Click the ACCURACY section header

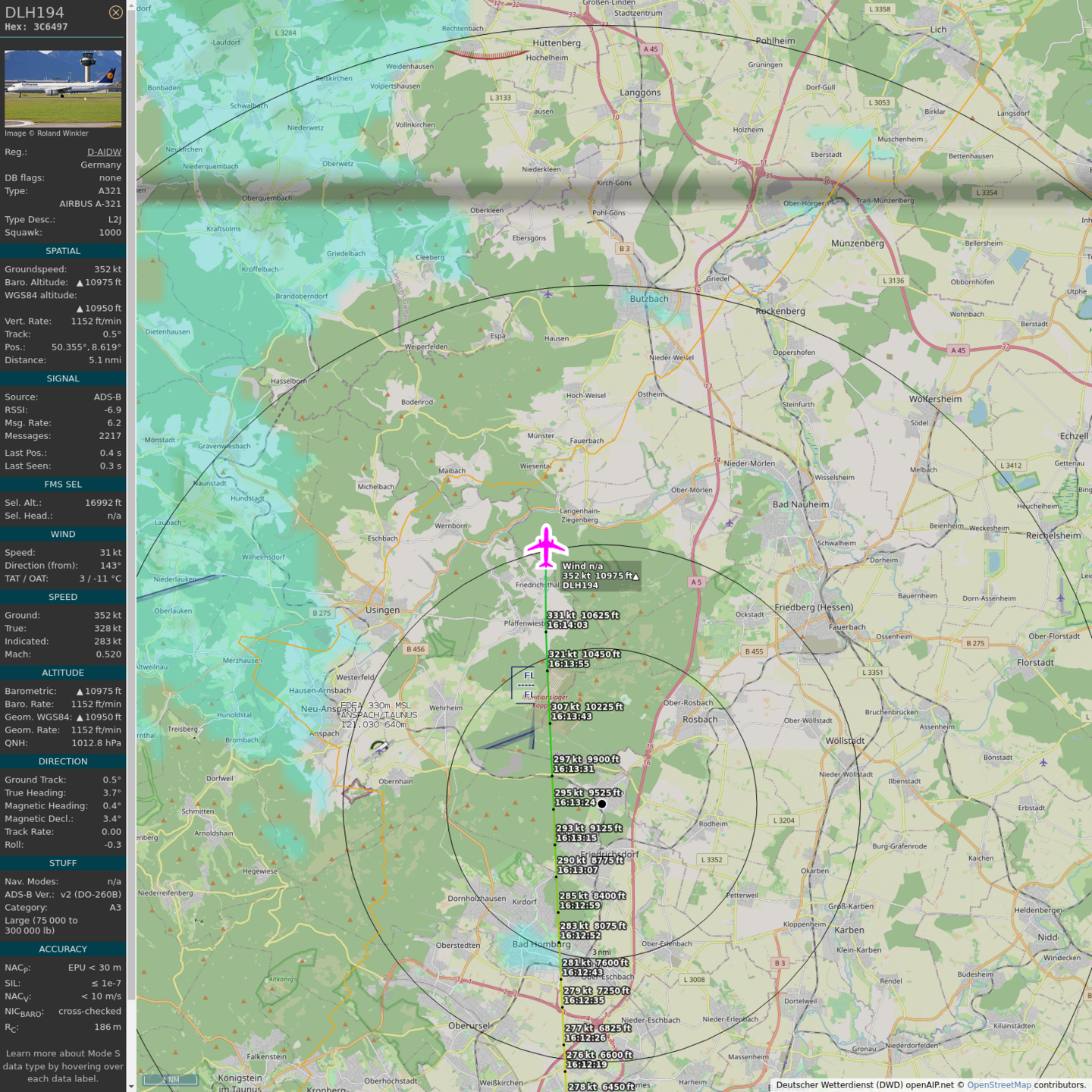[x=63, y=949]
